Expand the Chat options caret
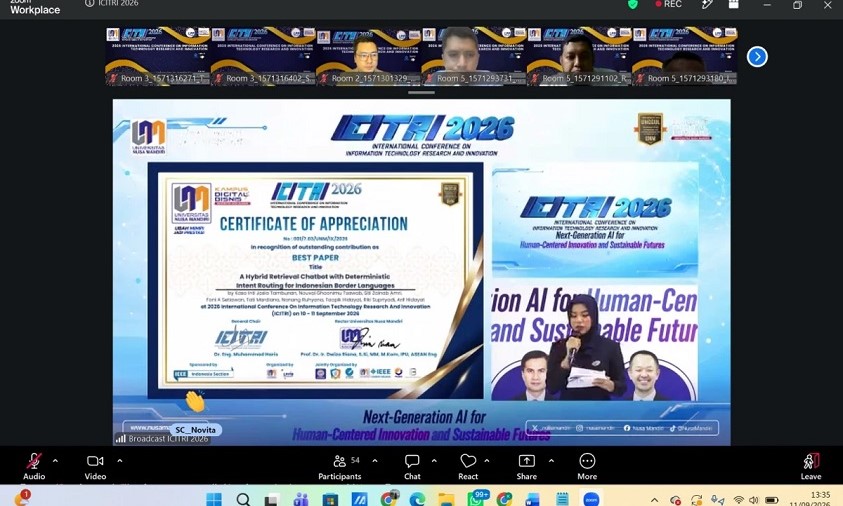This screenshot has width=843, height=506. tap(434, 461)
